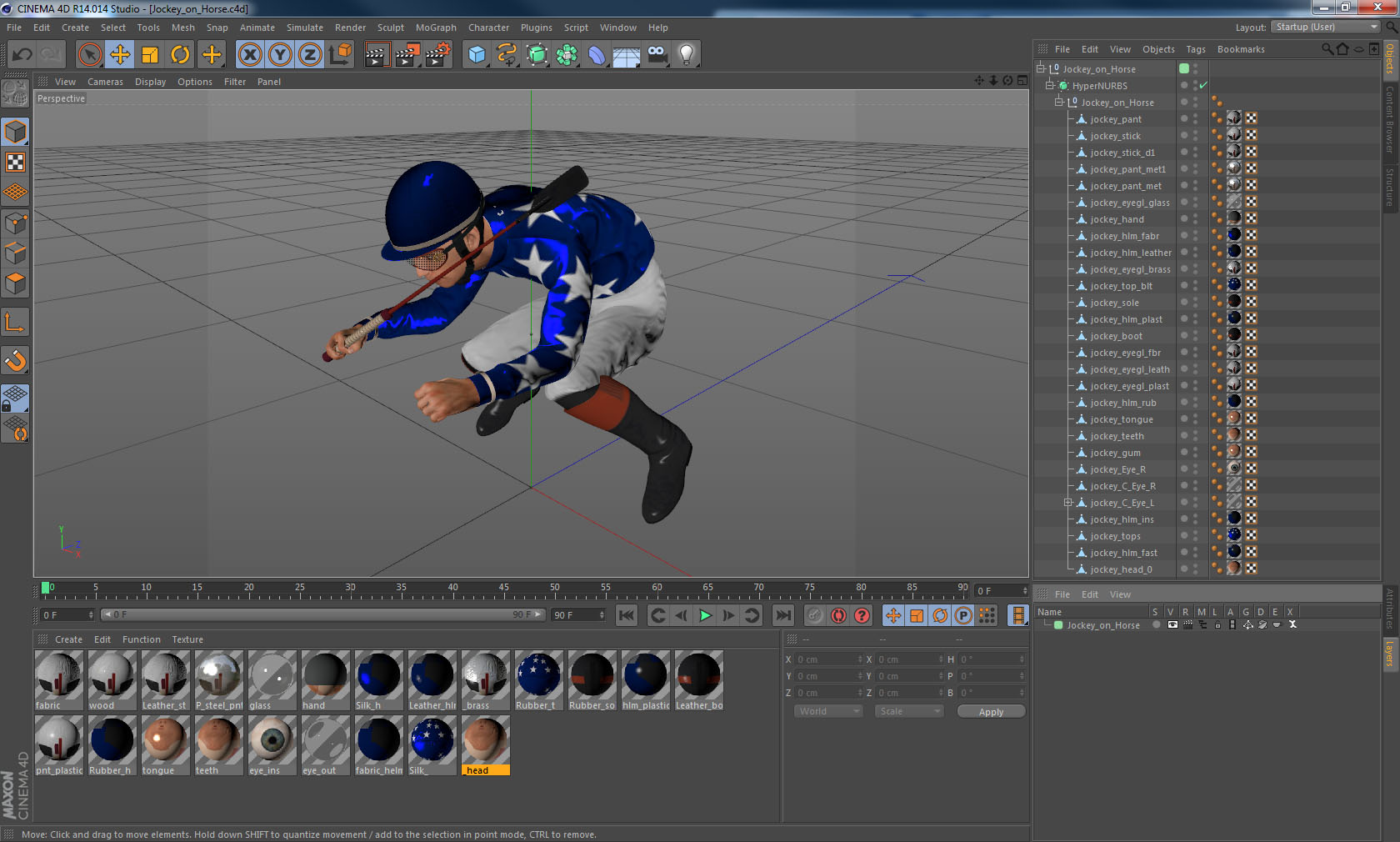
Task: Click frame 45 on timeline ruler
Action: click(x=504, y=588)
